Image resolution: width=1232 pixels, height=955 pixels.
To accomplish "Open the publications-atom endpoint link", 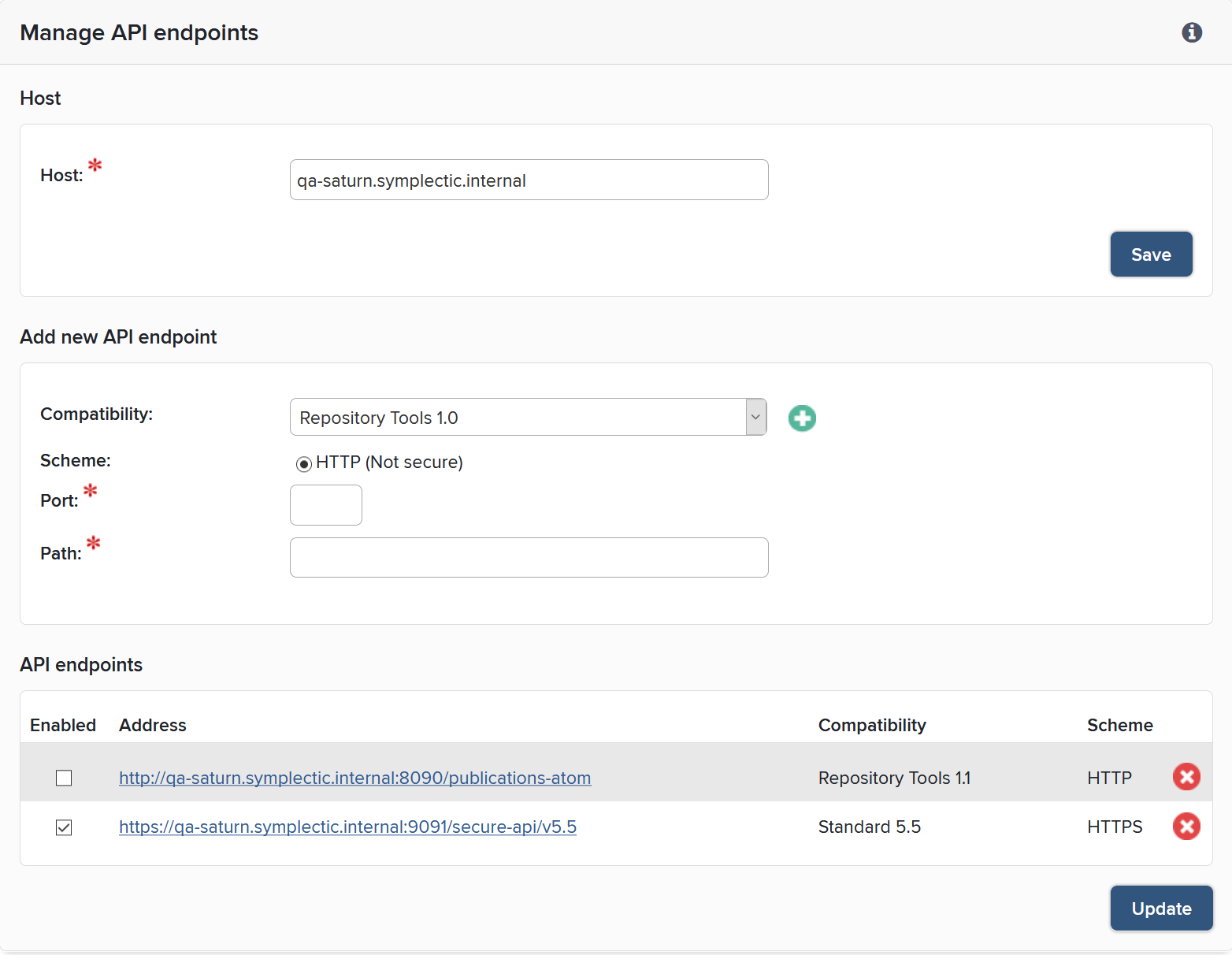I will pyautogui.click(x=354, y=778).
